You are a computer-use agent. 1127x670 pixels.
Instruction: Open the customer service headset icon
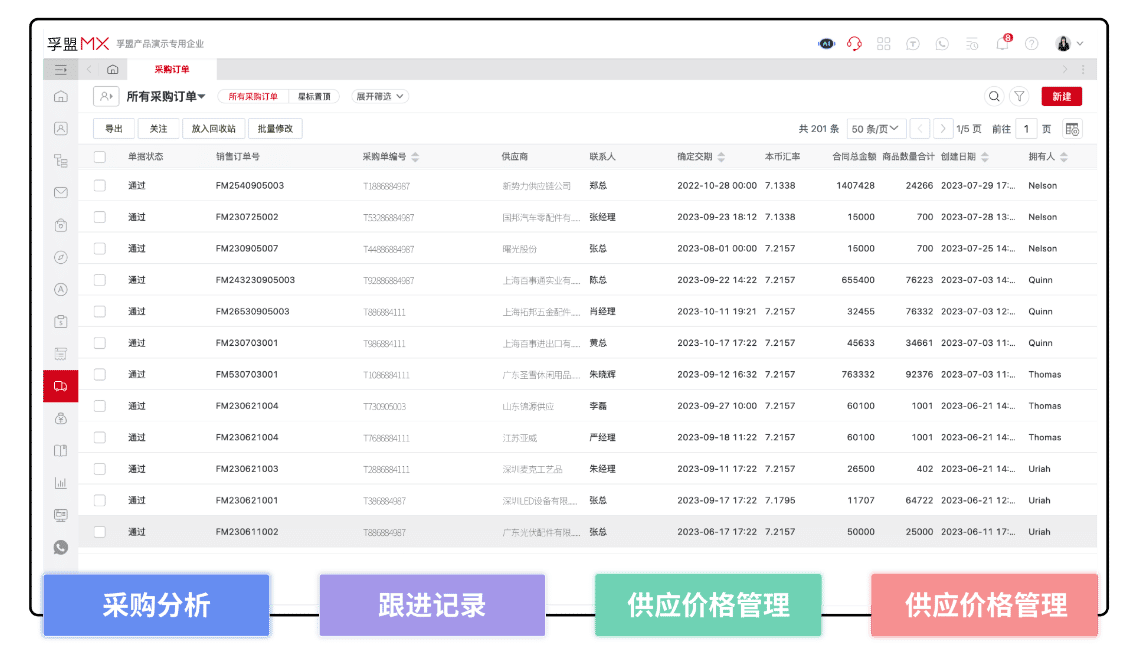853,44
